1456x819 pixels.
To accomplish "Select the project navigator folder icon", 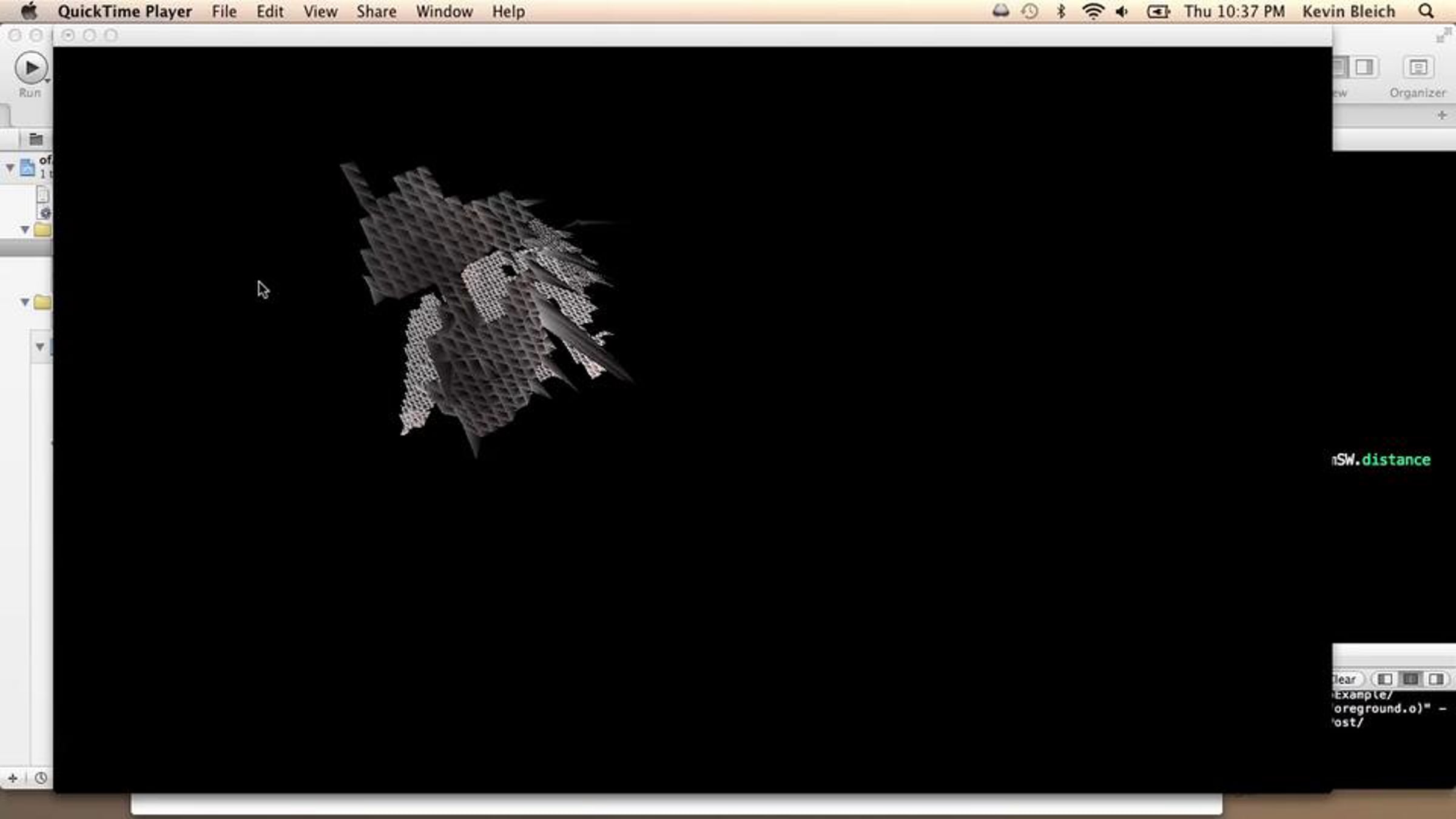I will [x=36, y=140].
